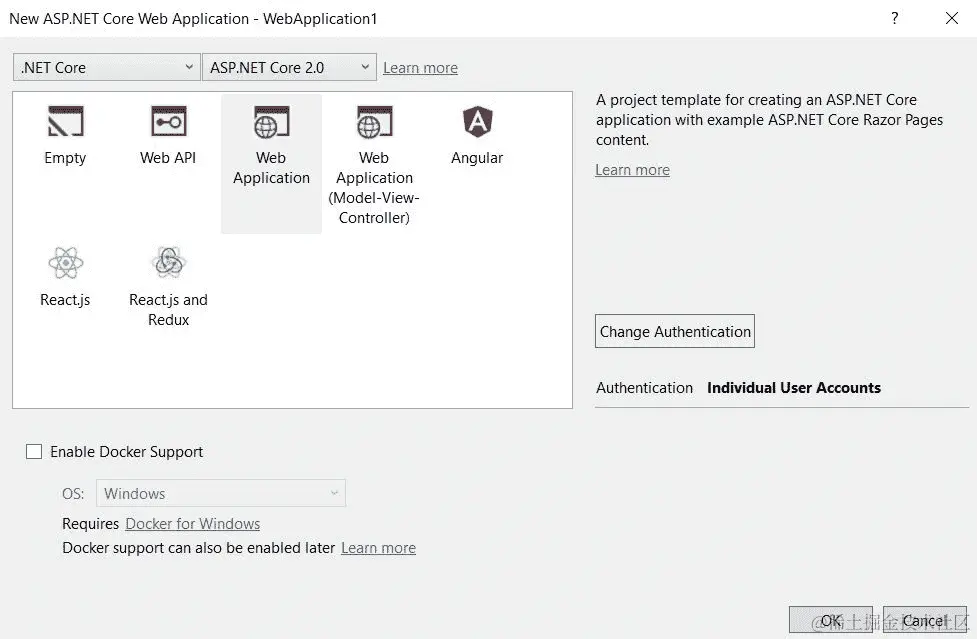This screenshot has height=639, width=977.
Task: Open the .NET Core framework dropdown
Action: coord(107,67)
